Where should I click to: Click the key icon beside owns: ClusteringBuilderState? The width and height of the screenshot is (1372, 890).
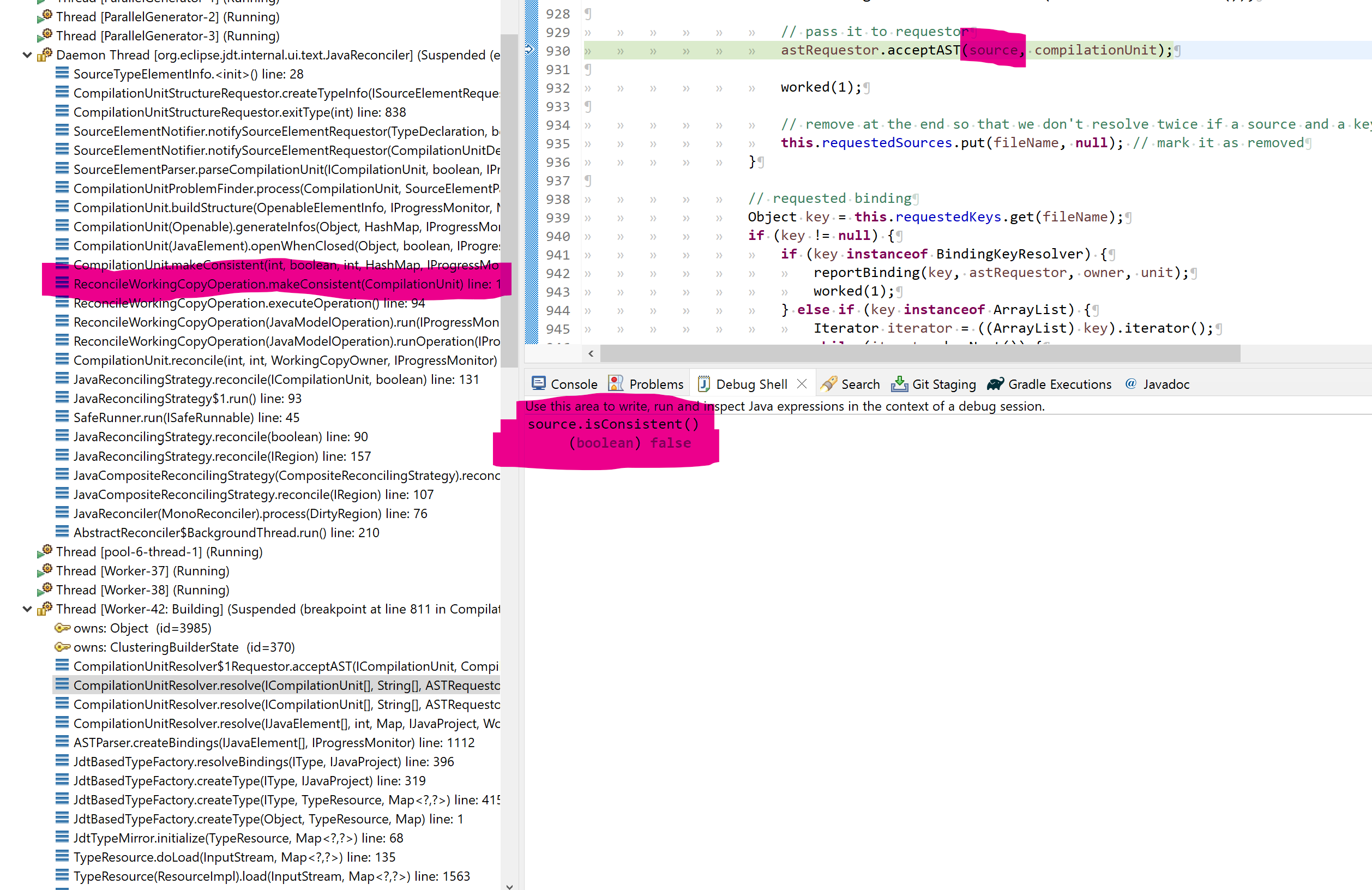tap(62, 647)
